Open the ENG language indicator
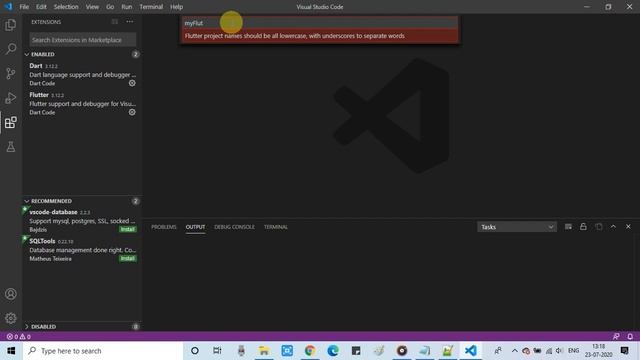 [573, 351]
